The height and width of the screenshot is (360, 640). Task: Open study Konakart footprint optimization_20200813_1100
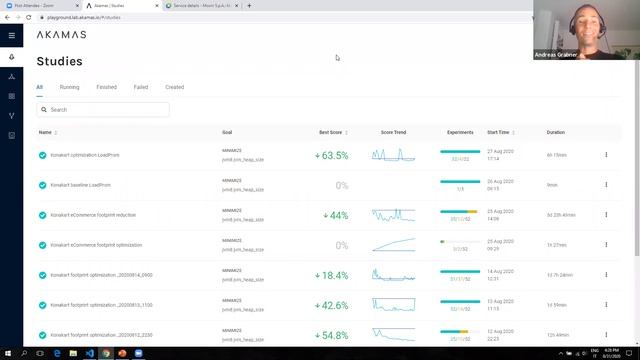click(101, 305)
